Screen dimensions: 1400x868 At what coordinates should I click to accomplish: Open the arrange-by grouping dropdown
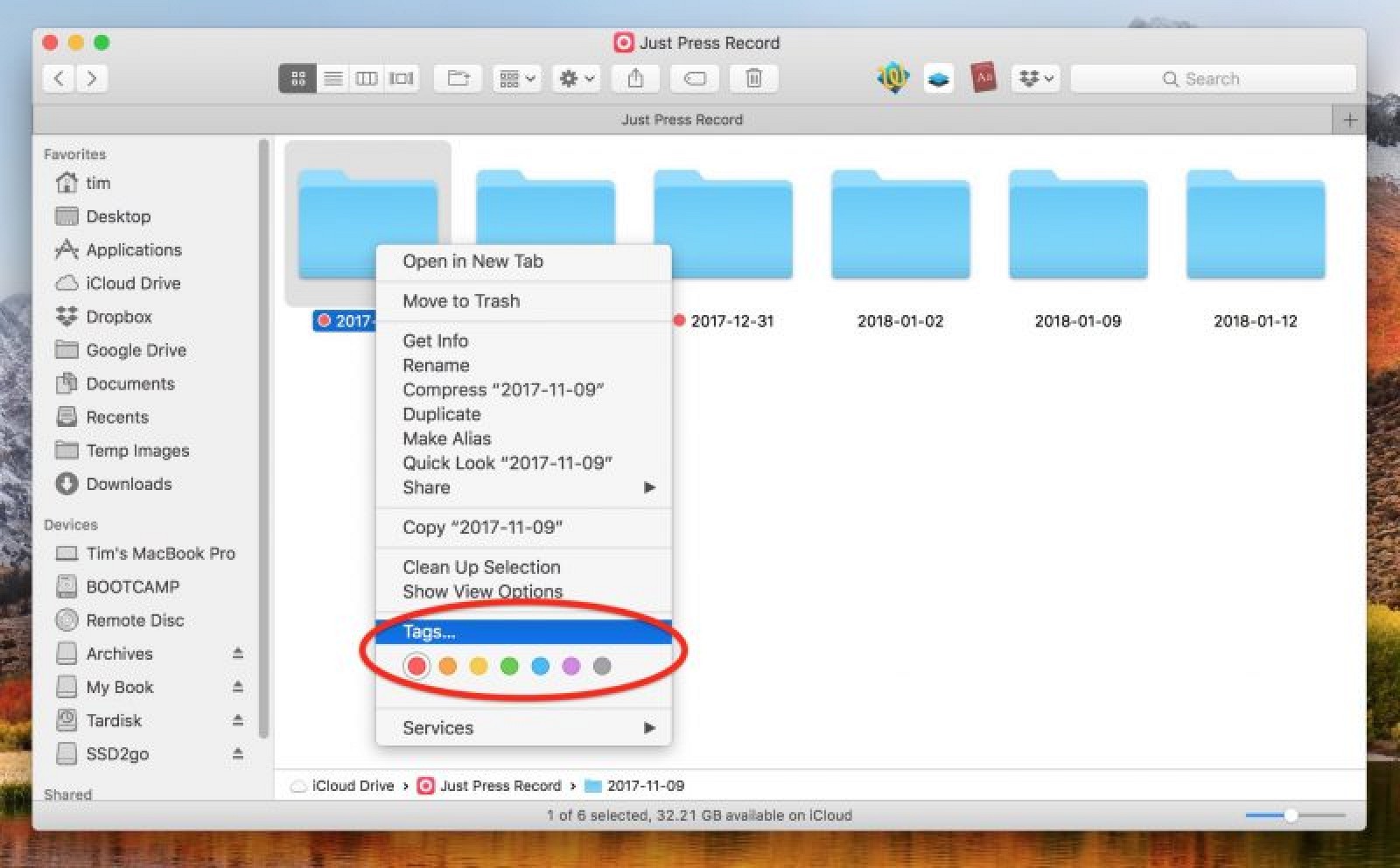point(516,79)
